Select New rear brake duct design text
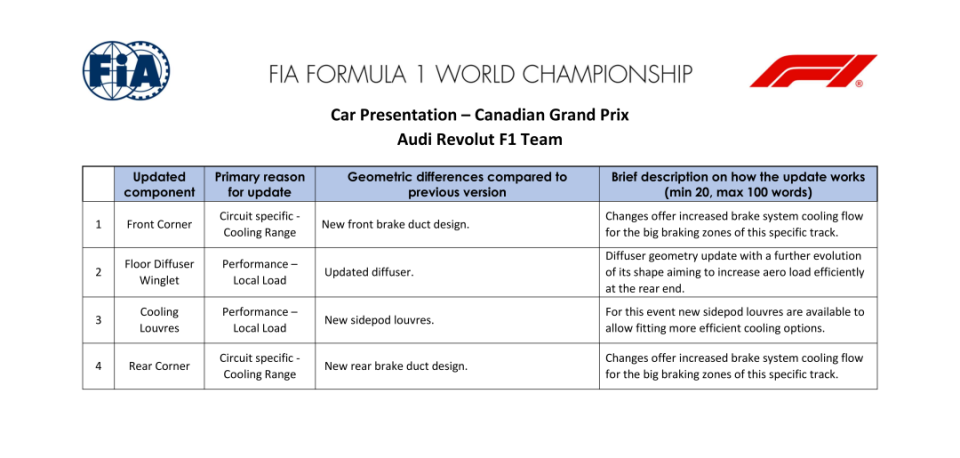 coord(396,366)
